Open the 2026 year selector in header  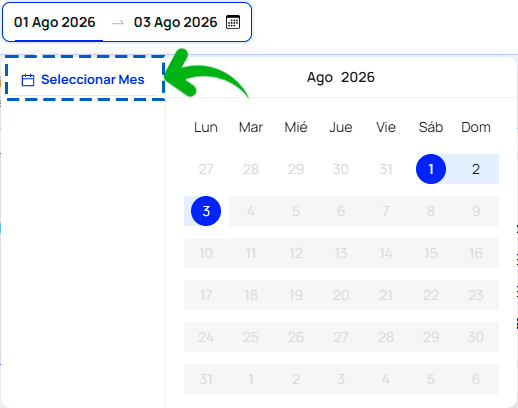point(358,77)
